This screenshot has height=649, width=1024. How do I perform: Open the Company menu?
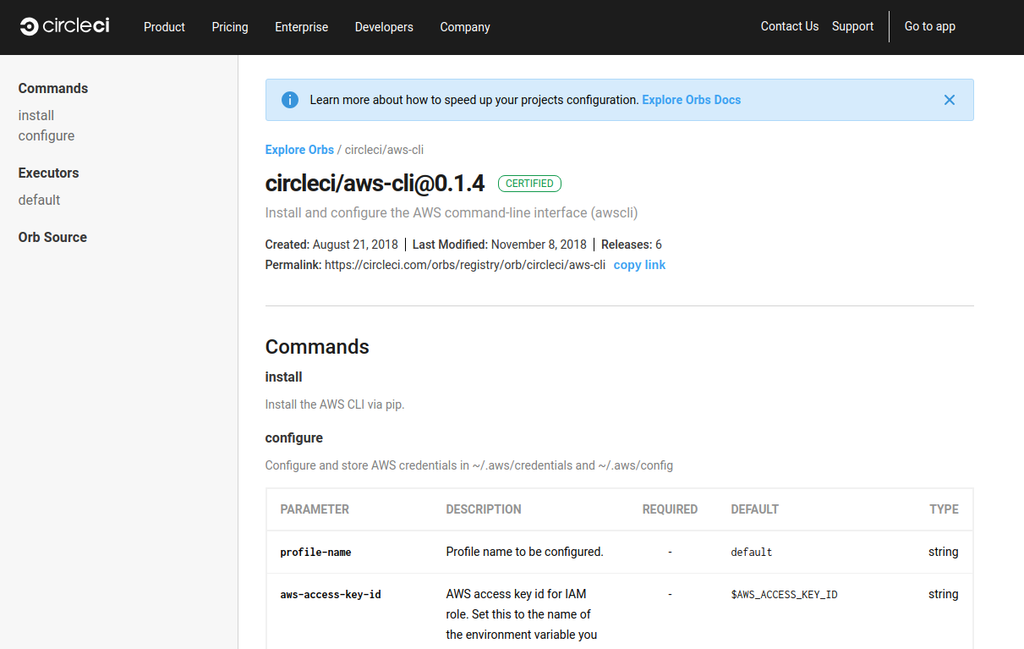point(465,27)
